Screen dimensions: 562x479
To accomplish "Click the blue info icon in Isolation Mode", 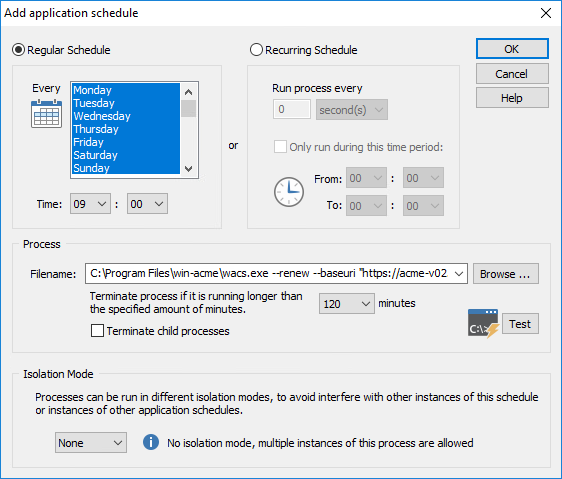I will [x=151, y=442].
